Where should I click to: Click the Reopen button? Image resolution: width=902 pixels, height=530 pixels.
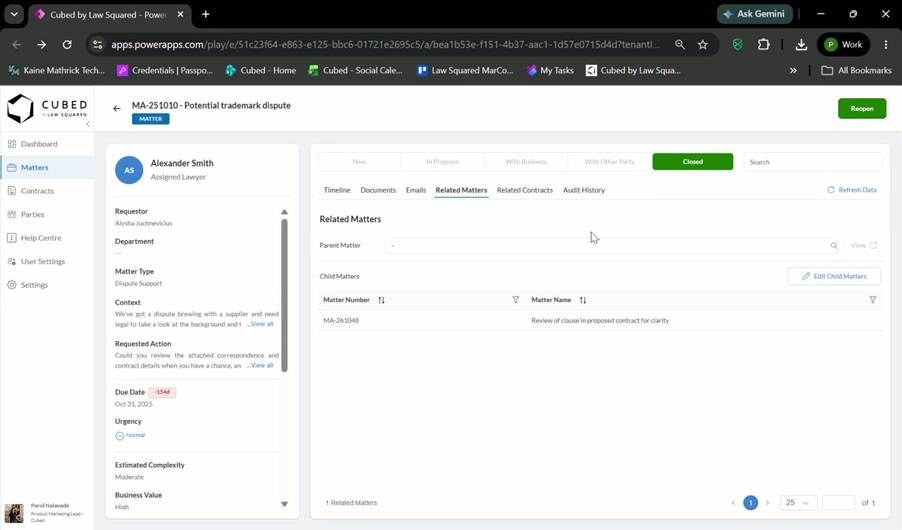point(862,108)
